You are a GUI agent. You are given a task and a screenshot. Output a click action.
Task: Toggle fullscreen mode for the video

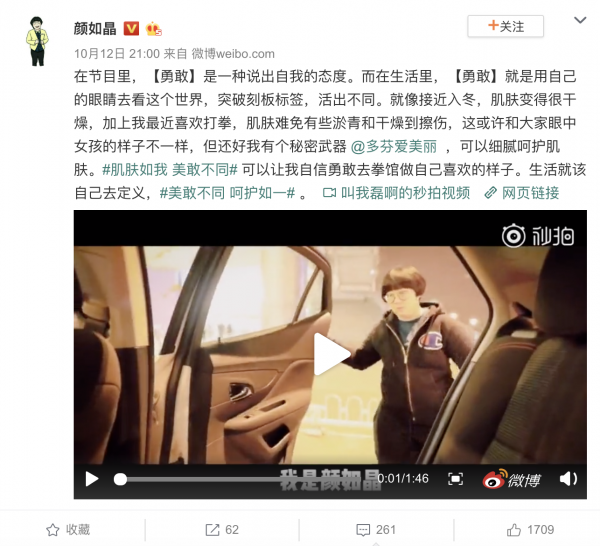tap(455, 479)
